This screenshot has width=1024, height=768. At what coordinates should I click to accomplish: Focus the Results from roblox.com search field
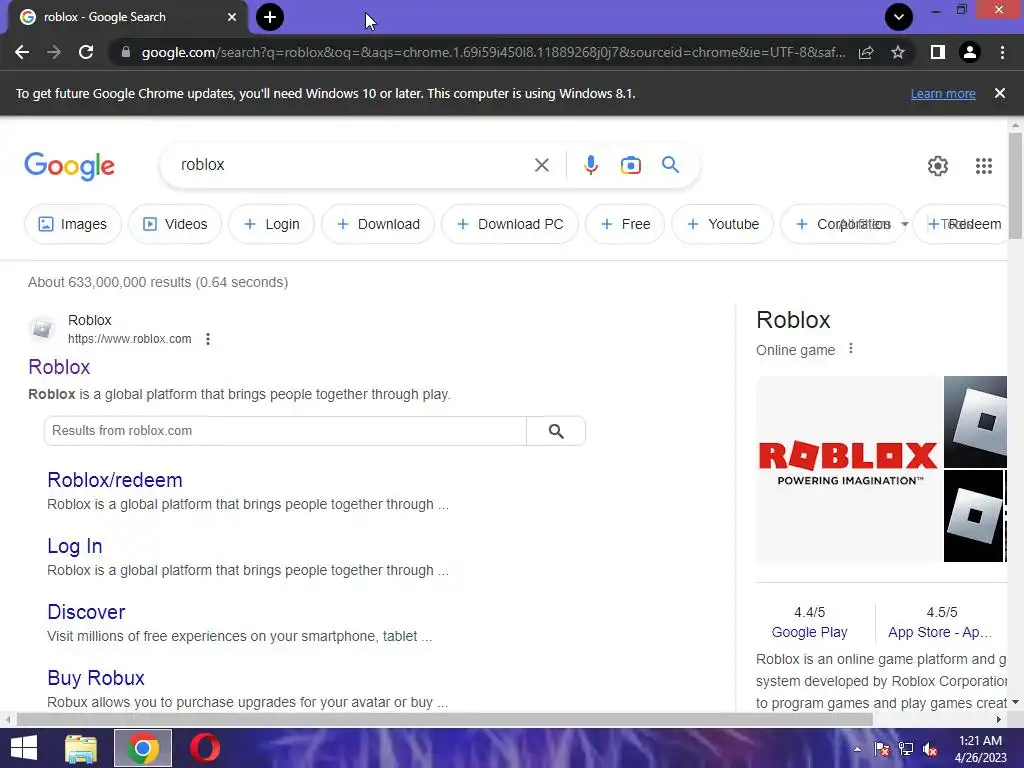point(285,431)
